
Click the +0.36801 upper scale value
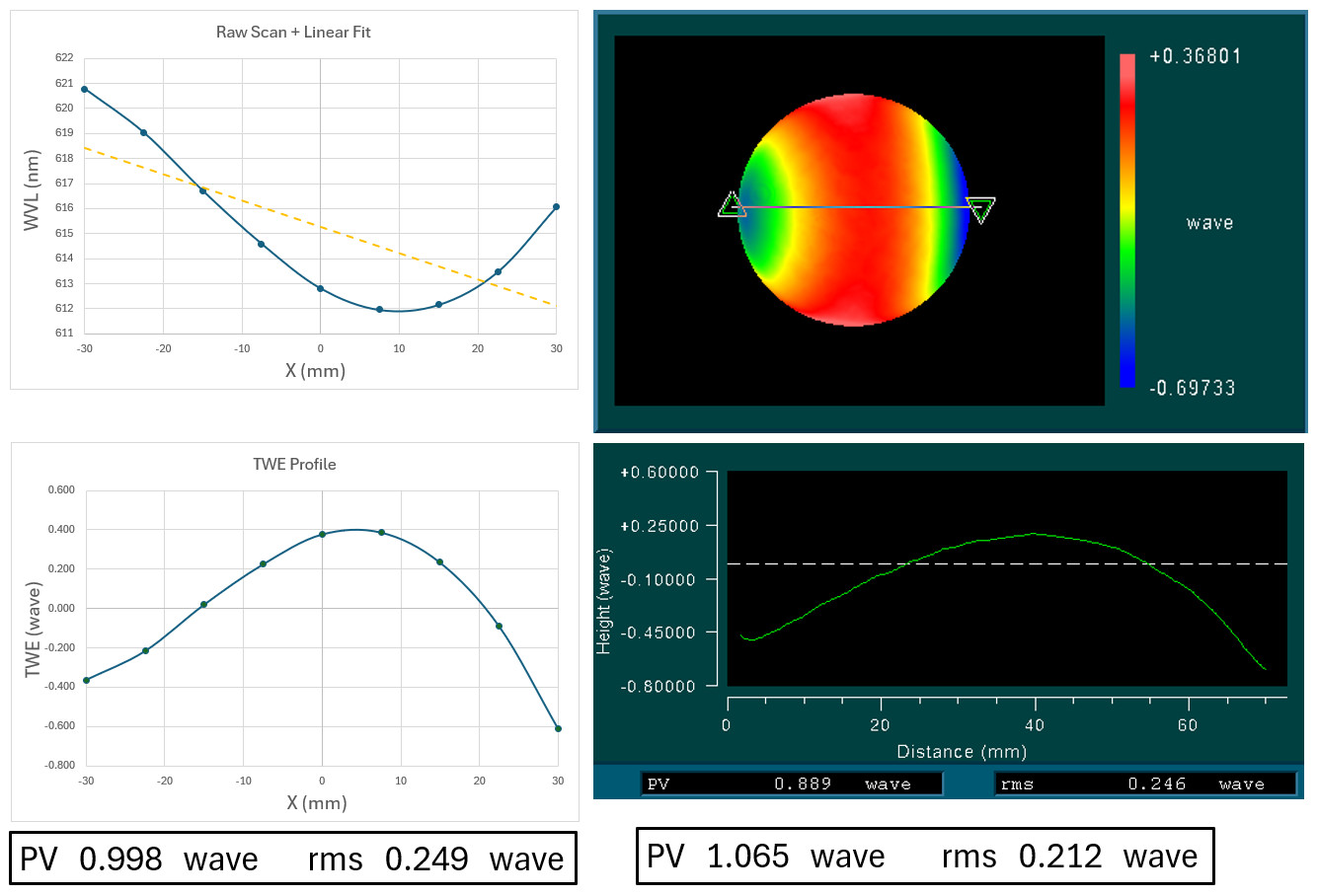click(x=1195, y=56)
